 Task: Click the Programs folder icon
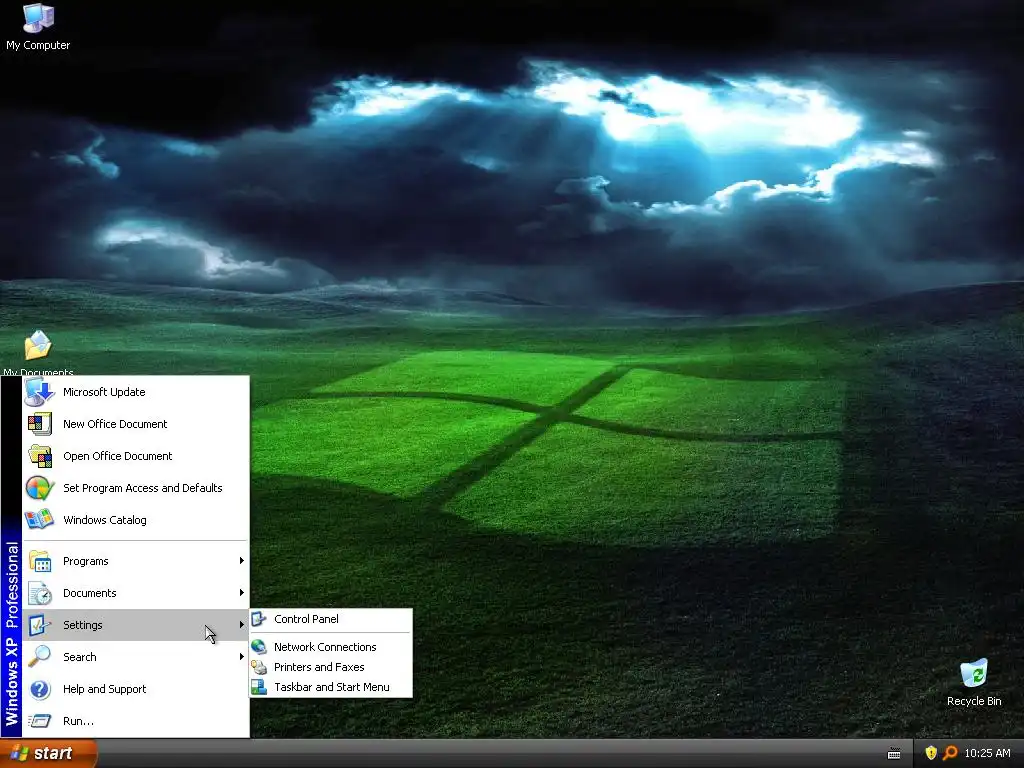(40, 561)
